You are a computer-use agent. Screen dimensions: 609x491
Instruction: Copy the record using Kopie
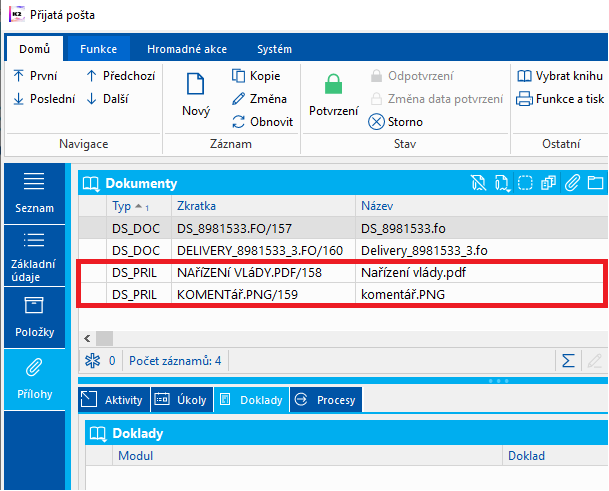256,76
